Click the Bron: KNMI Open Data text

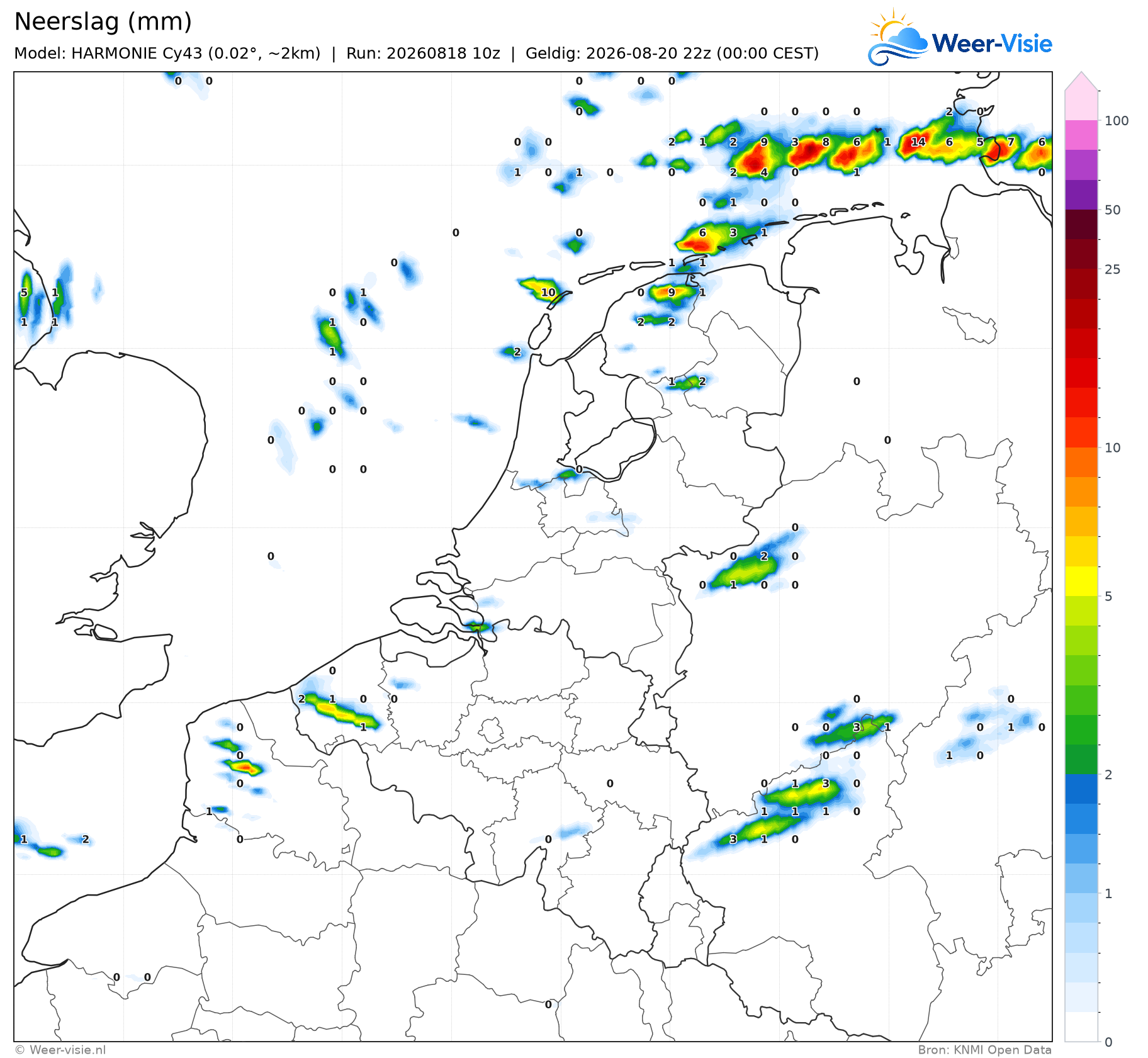tap(984, 1050)
